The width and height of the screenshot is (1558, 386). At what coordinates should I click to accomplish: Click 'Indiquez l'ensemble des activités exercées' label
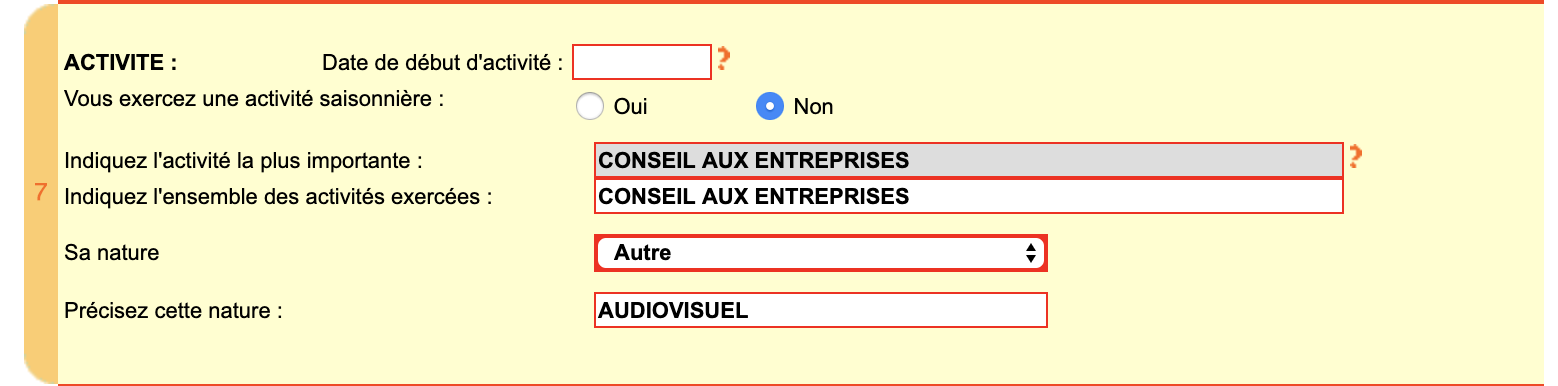(279, 196)
